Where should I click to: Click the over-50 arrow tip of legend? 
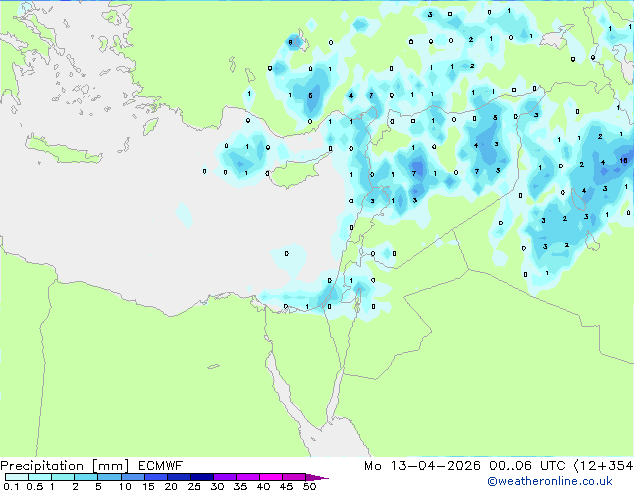(x=317, y=477)
